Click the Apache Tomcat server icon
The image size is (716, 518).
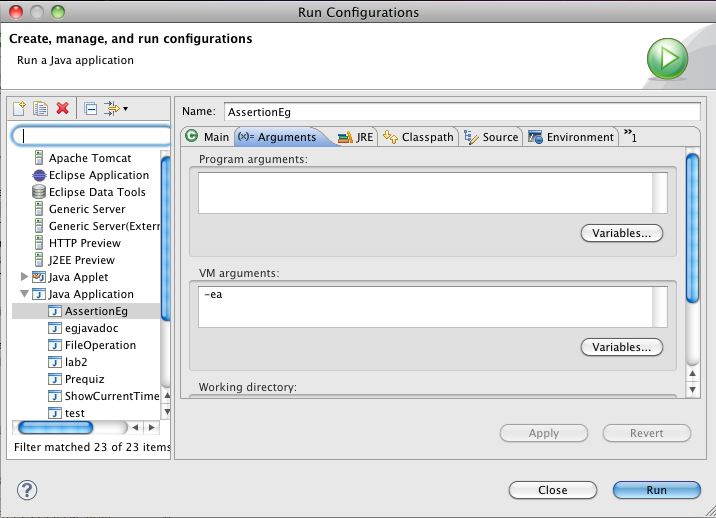pos(39,158)
